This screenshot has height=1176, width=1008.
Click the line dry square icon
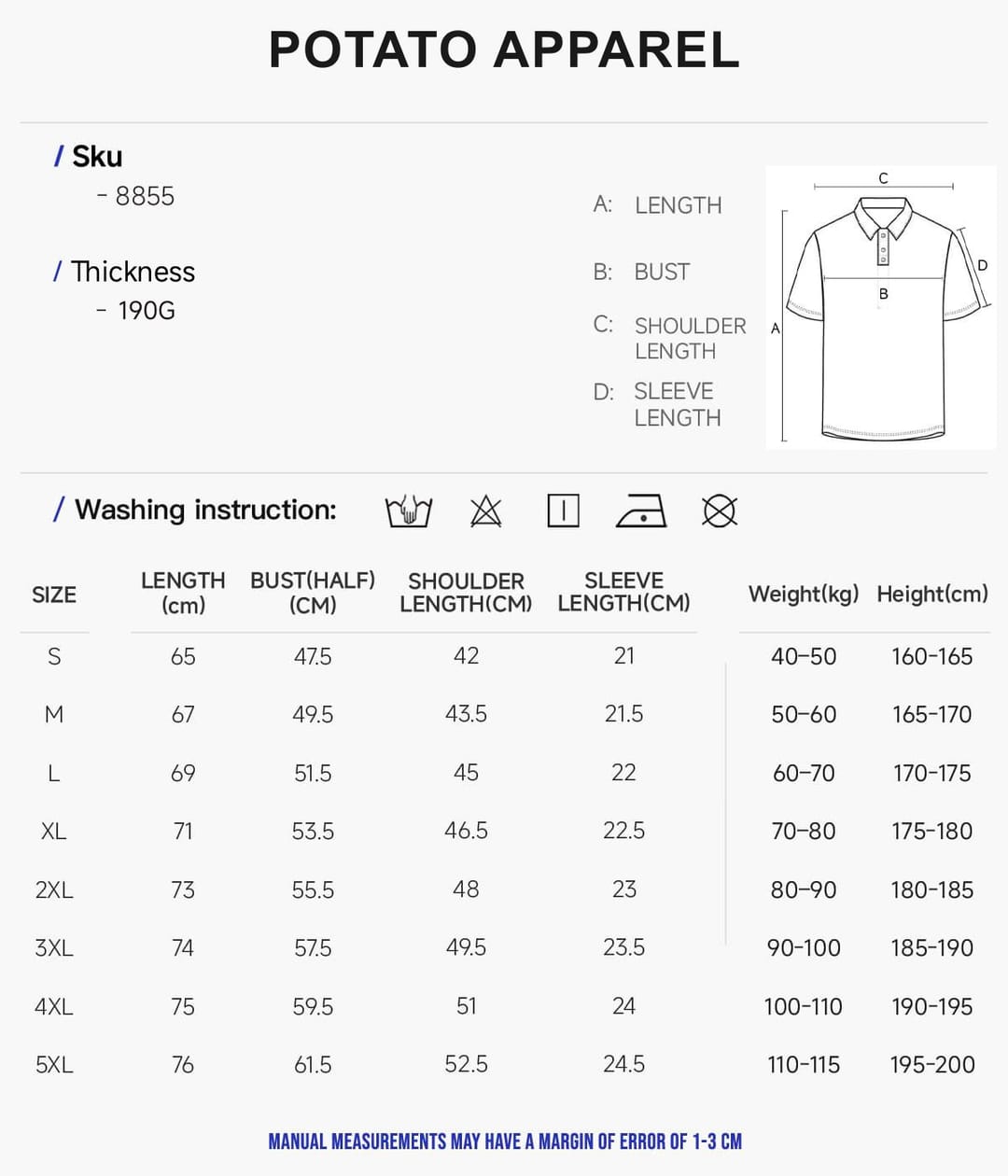563,511
